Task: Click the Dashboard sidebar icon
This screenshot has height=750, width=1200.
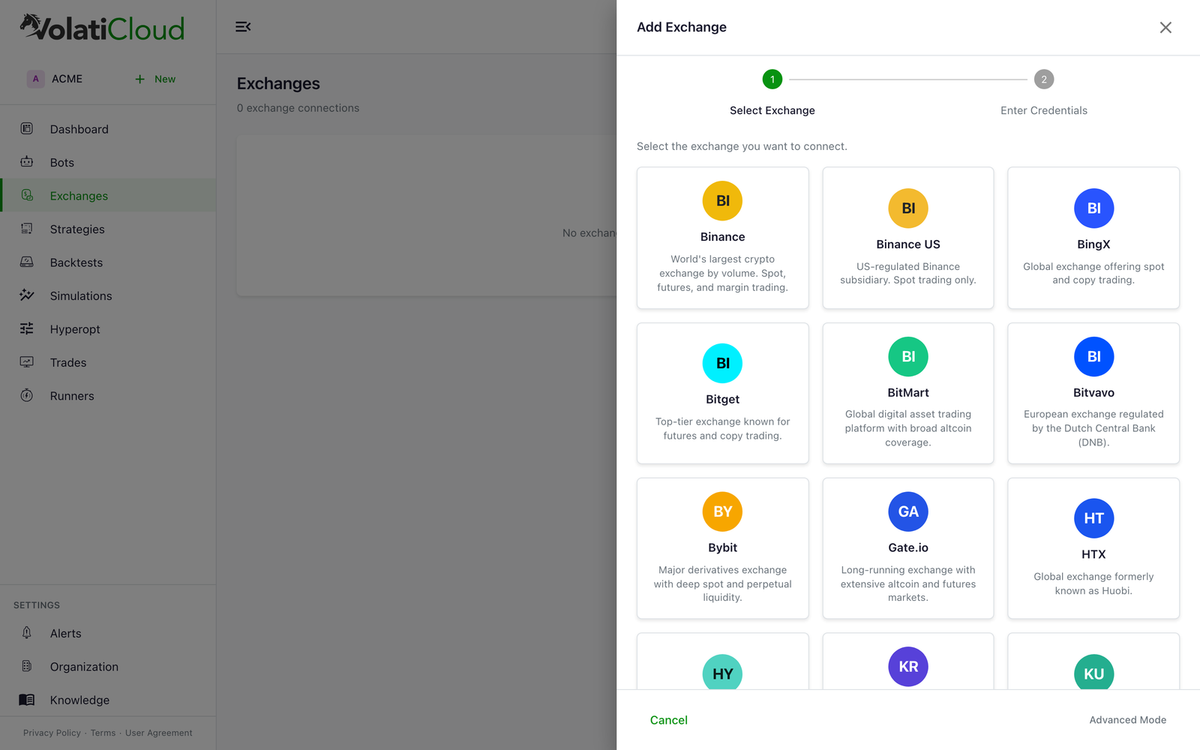Action: [27, 129]
